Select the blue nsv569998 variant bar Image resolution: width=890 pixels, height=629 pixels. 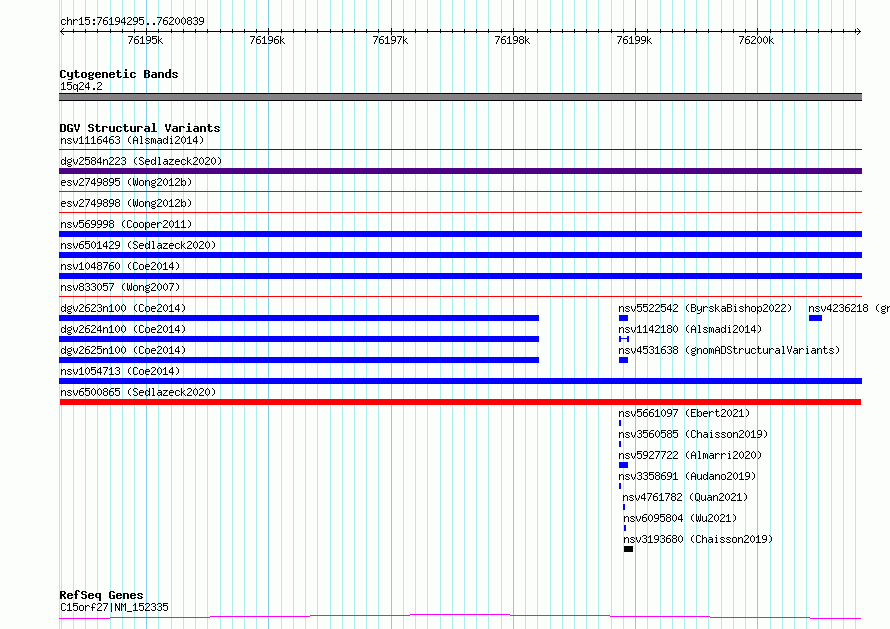pos(460,234)
